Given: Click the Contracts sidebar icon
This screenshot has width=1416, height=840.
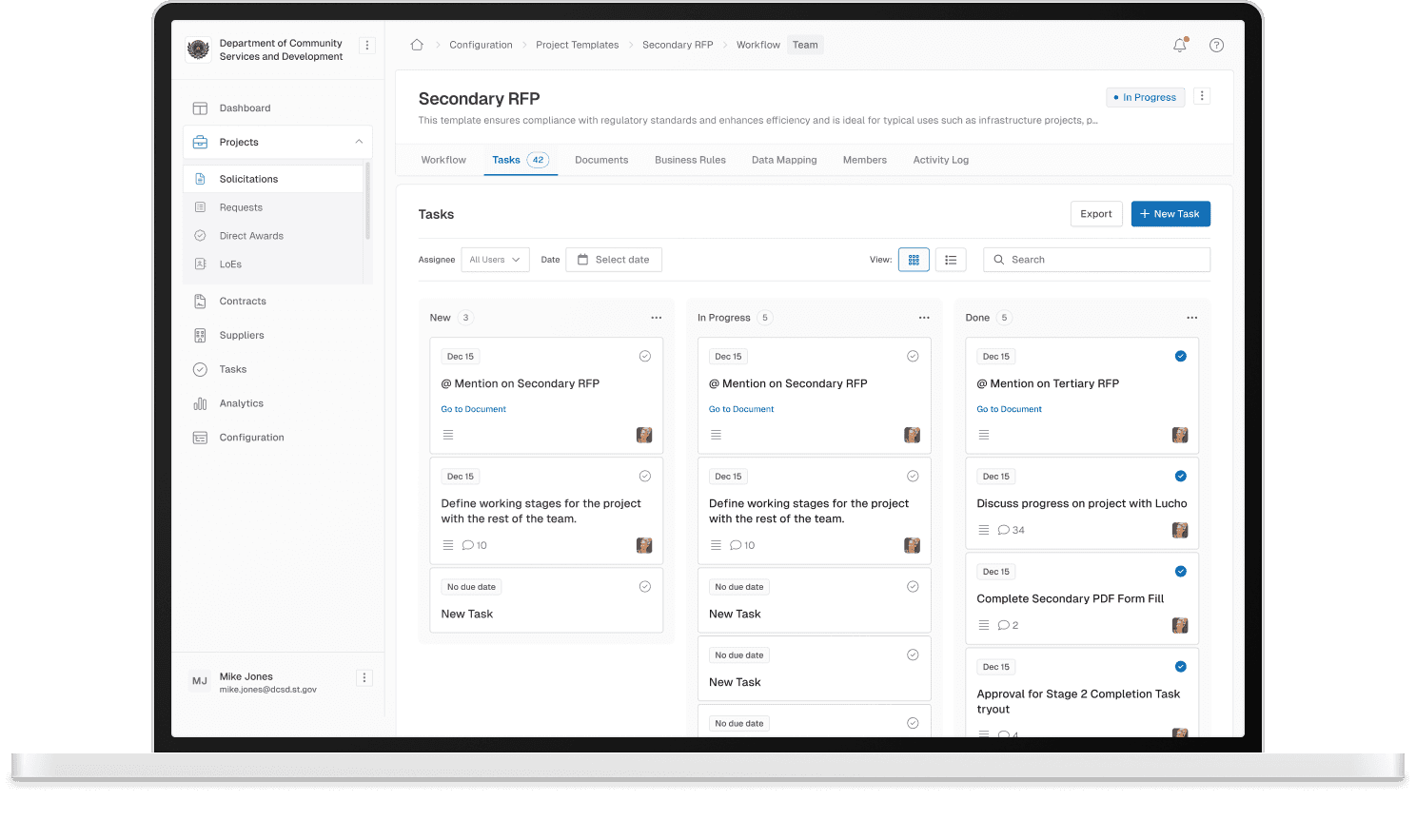Looking at the screenshot, I should click(200, 302).
